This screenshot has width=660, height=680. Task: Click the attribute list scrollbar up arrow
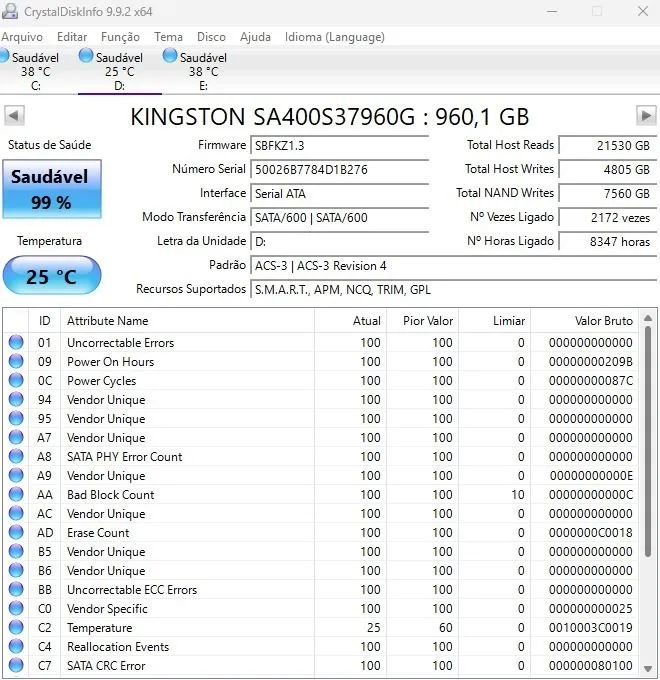(648, 319)
